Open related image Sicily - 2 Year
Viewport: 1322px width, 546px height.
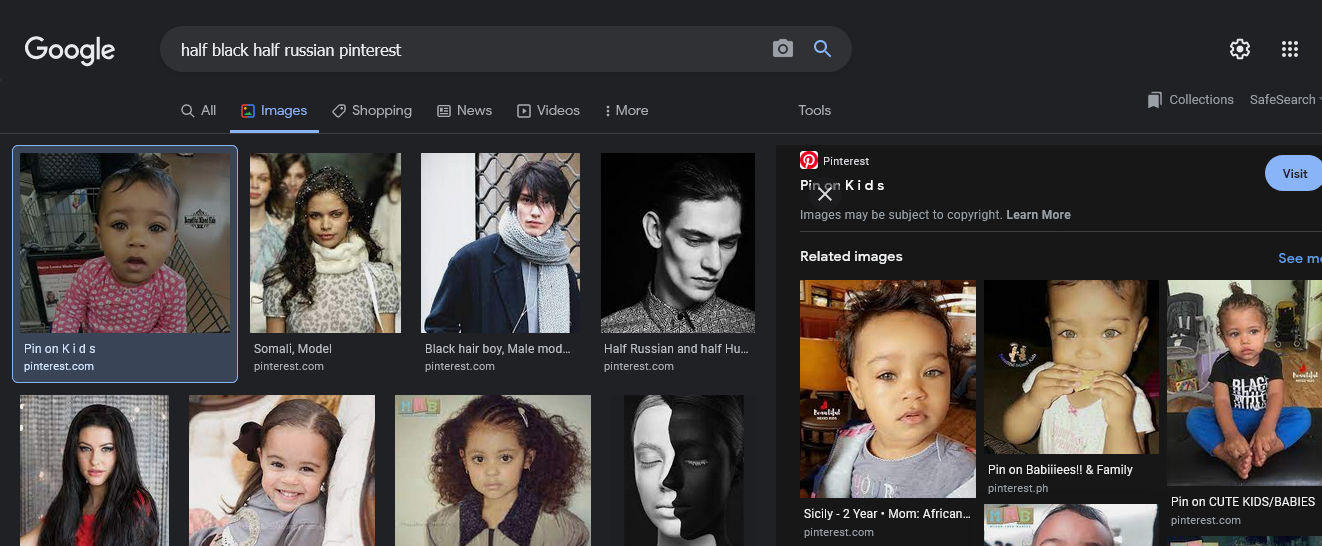coord(888,389)
